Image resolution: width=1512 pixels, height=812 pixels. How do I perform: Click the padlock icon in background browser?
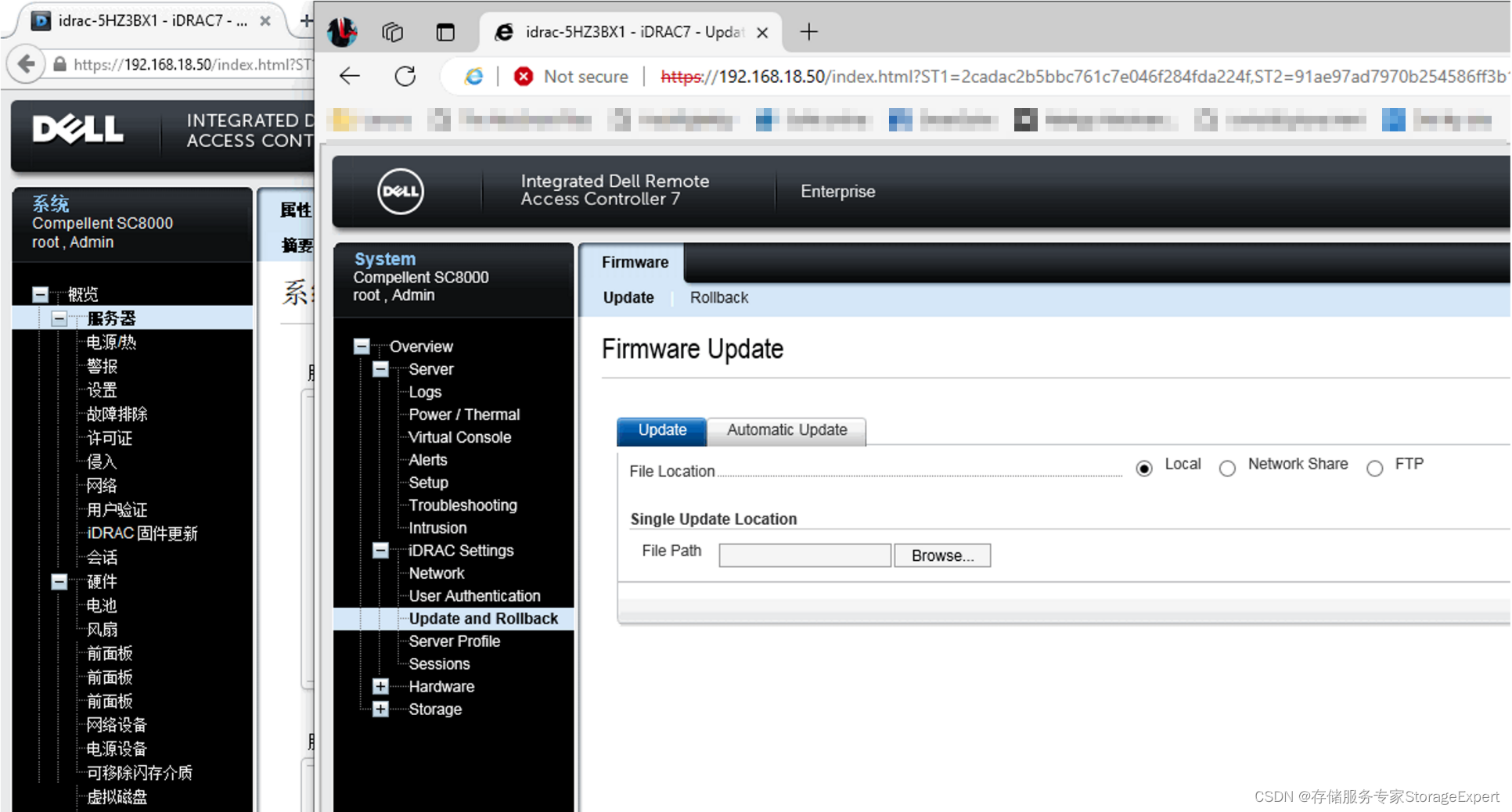pyautogui.click(x=59, y=64)
